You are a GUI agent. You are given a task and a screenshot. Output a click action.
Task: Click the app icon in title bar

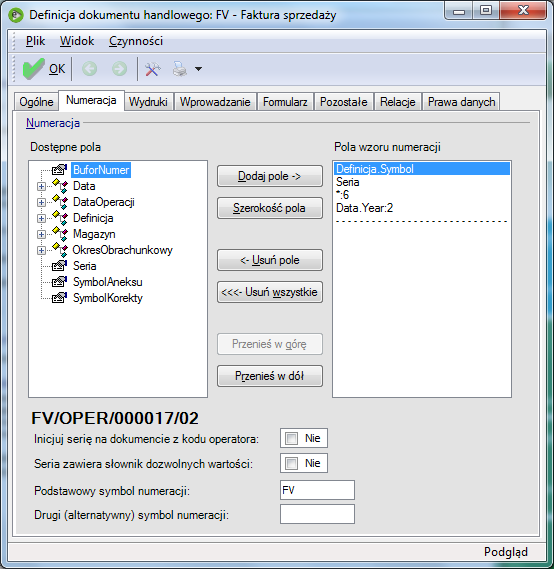pyautogui.click(x=16, y=15)
